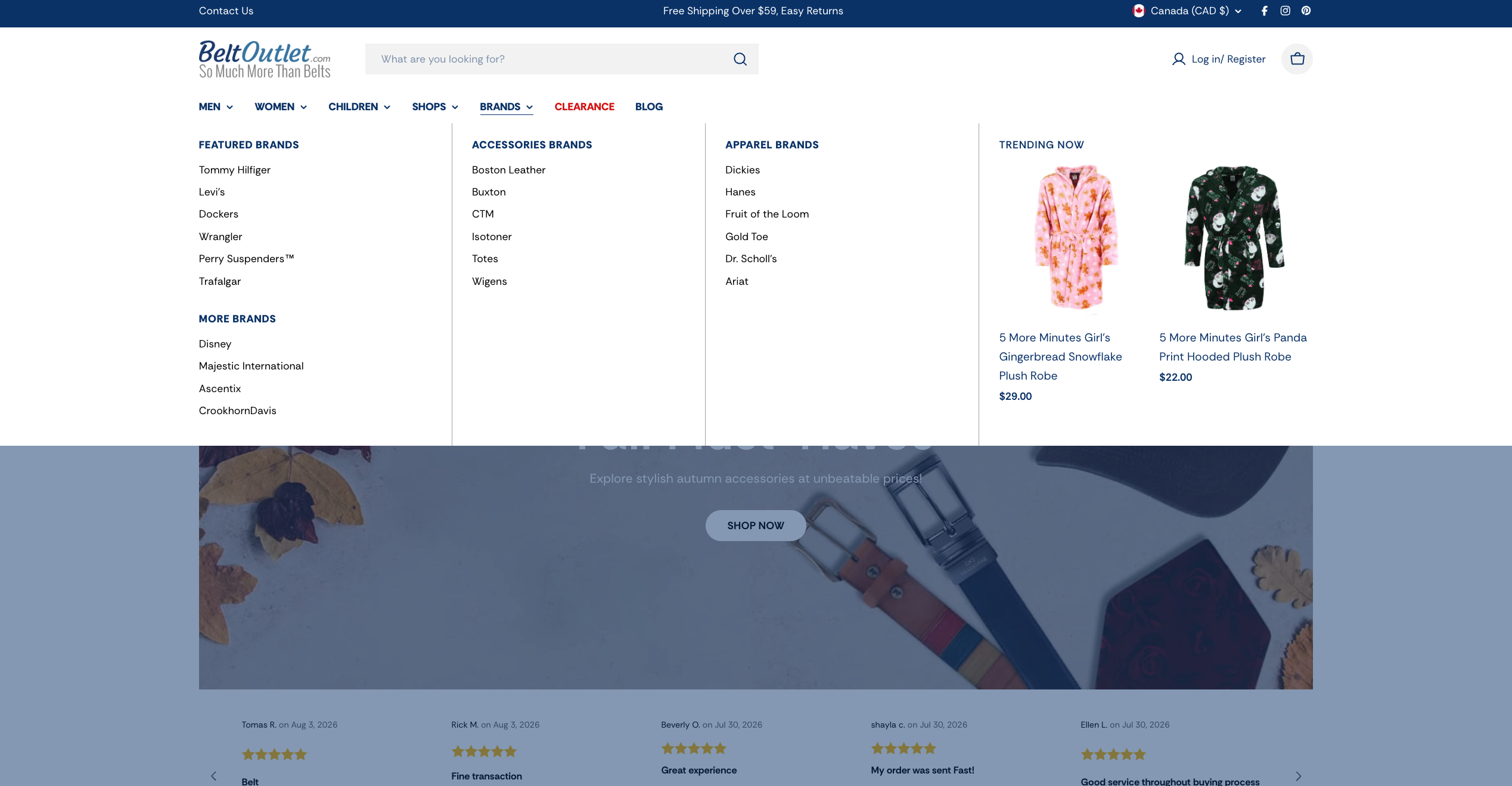The image size is (1512, 786).
Task: Go to next review with right arrow
Action: [x=1299, y=776]
